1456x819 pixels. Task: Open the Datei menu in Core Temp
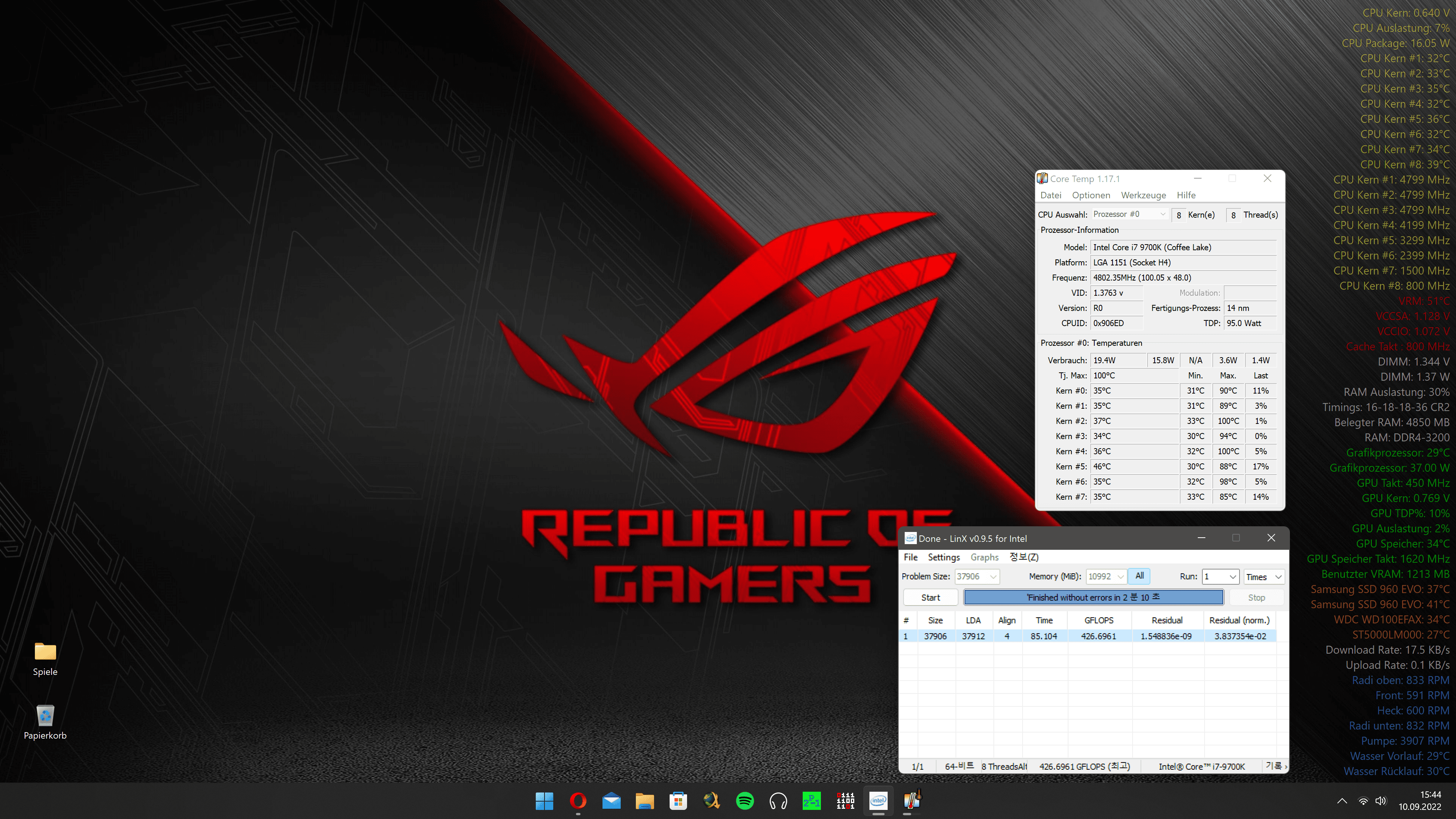point(1051,195)
